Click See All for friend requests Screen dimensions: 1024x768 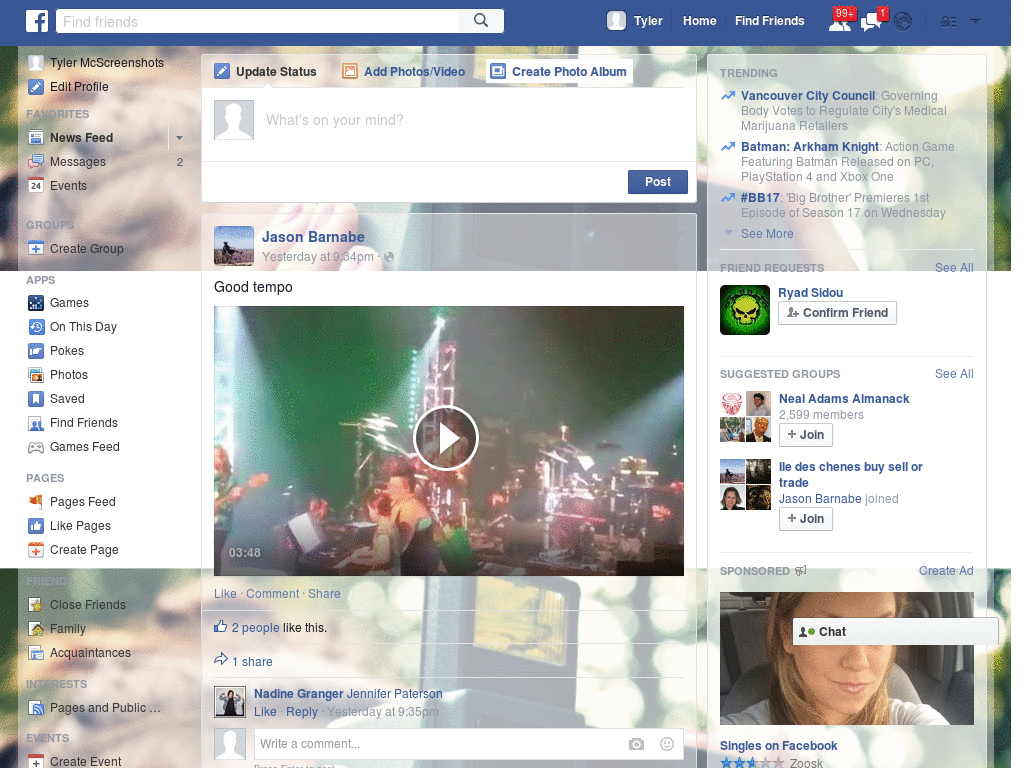953,268
